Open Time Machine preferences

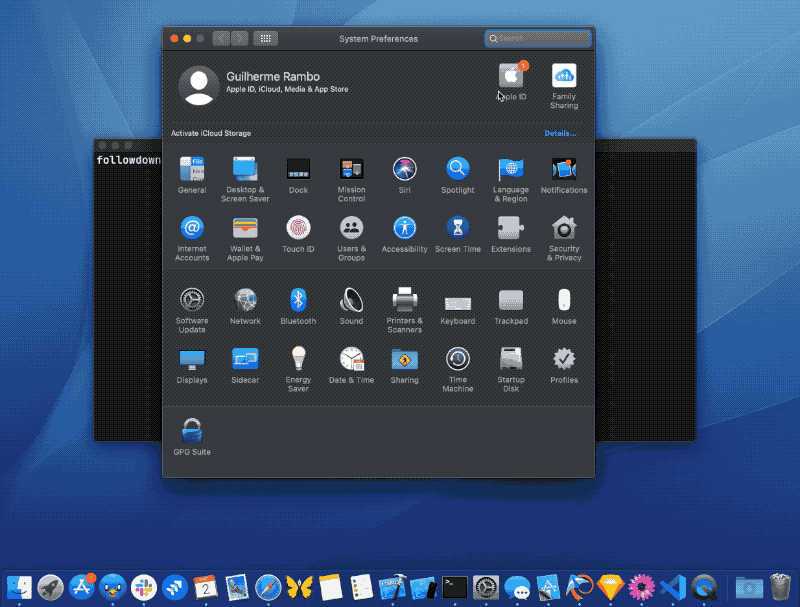point(458,359)
